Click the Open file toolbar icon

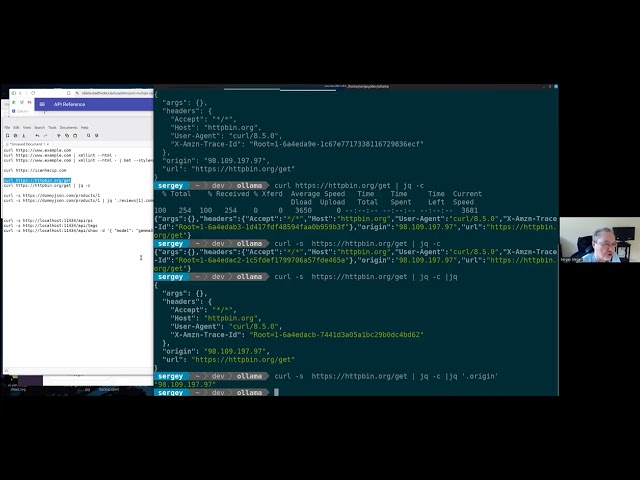pyautogui.click(x=16, y=136)
